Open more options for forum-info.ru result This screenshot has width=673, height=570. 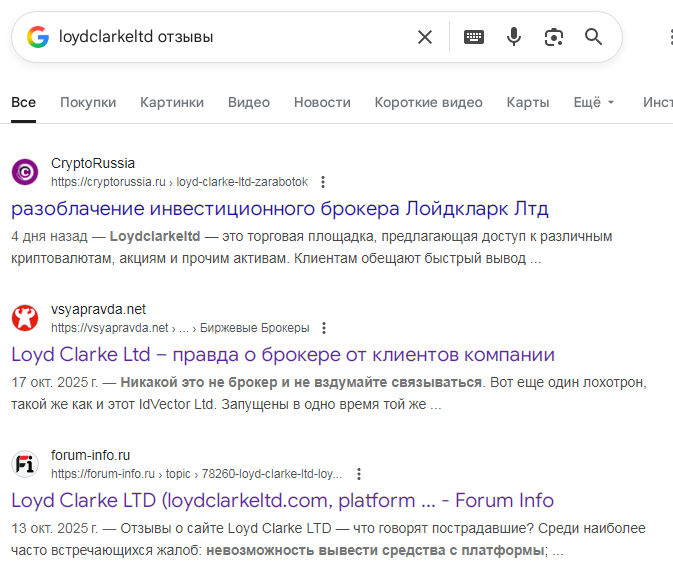coord(359,474)
